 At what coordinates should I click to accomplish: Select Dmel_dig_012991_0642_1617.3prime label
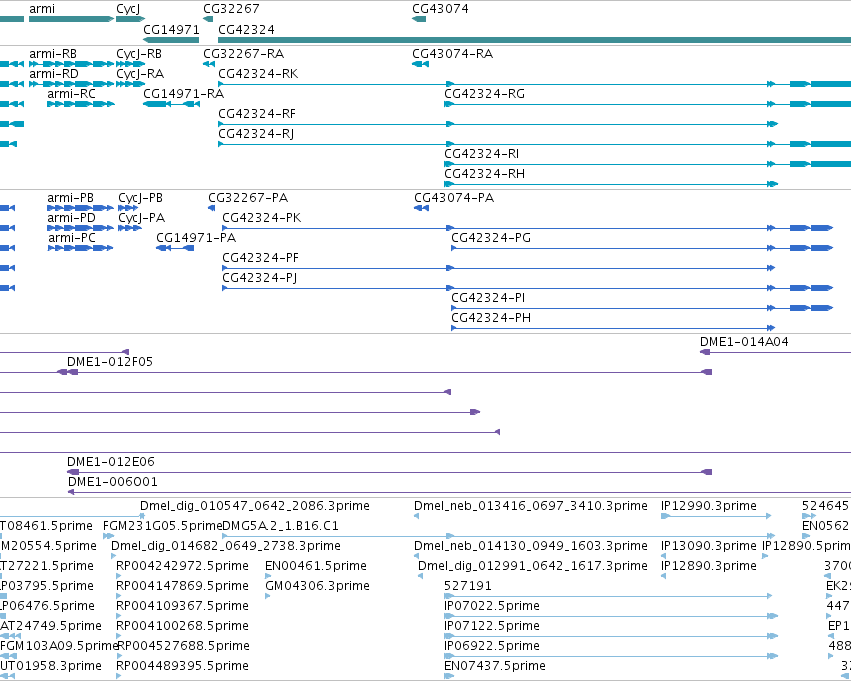coord(533,567)
